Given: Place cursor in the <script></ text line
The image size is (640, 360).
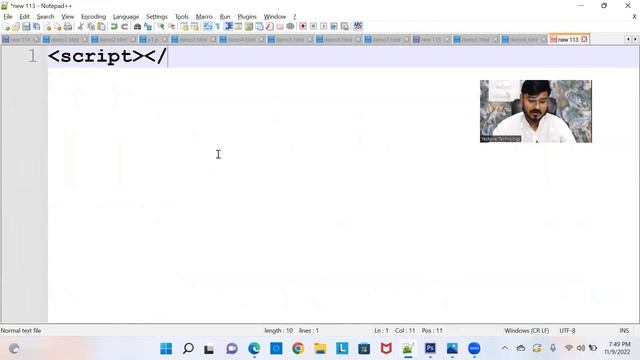Looking at the screenshot, I should (343, 56).
